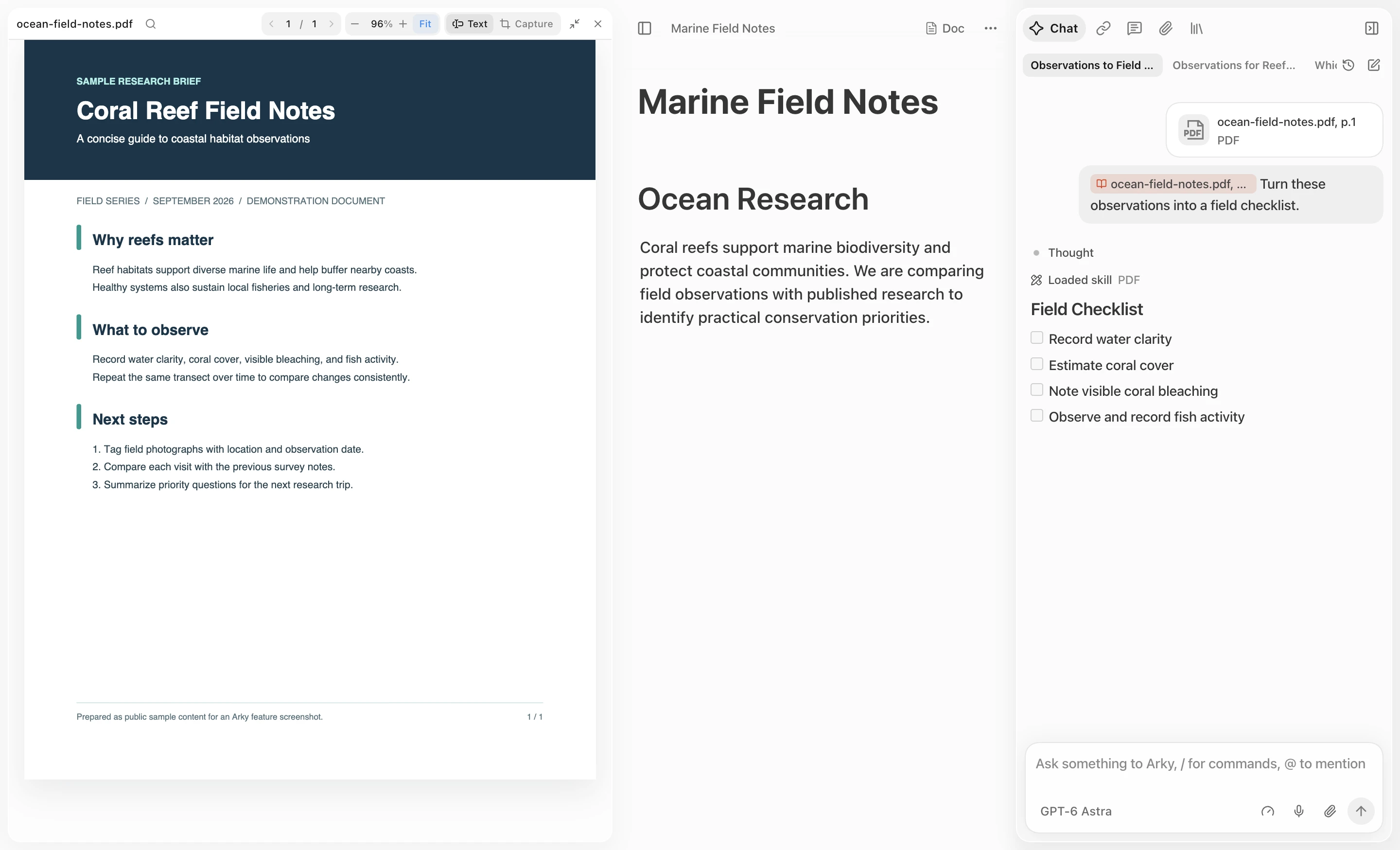The height and width of the screenshot is (850, 1400).
Task: Select 'Observations for Reef...' chat tab
Action: (1234, 65)
